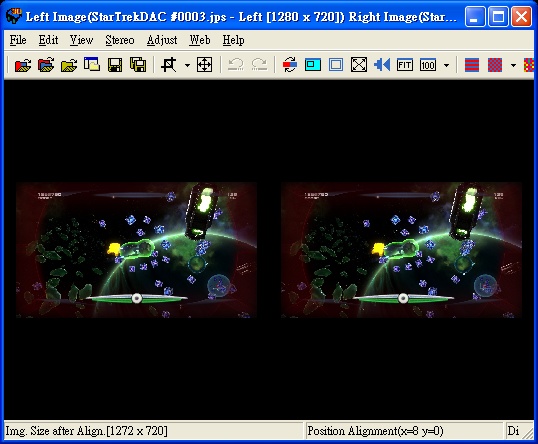
Task: Select the red-blue interlaced stripes icon
Action: 472,65
